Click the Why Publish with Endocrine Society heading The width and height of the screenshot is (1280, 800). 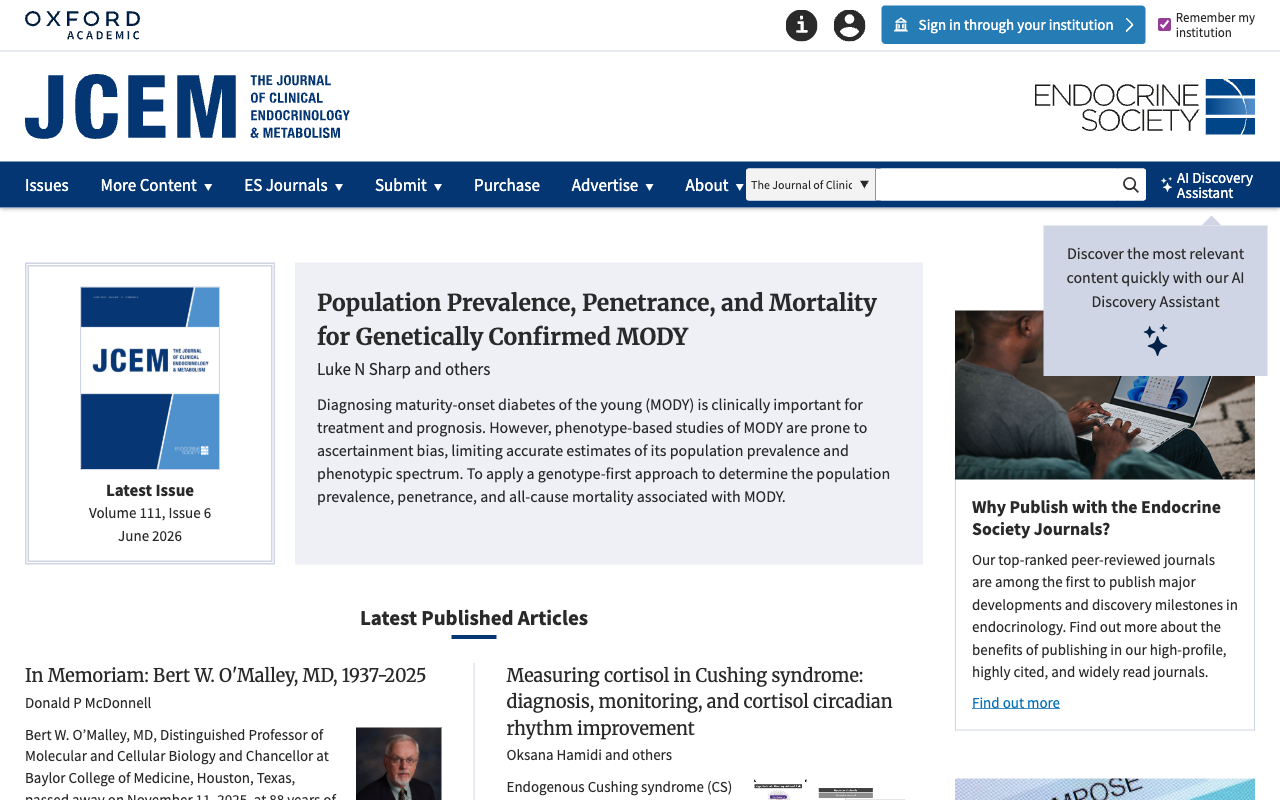click(1096, 518)
